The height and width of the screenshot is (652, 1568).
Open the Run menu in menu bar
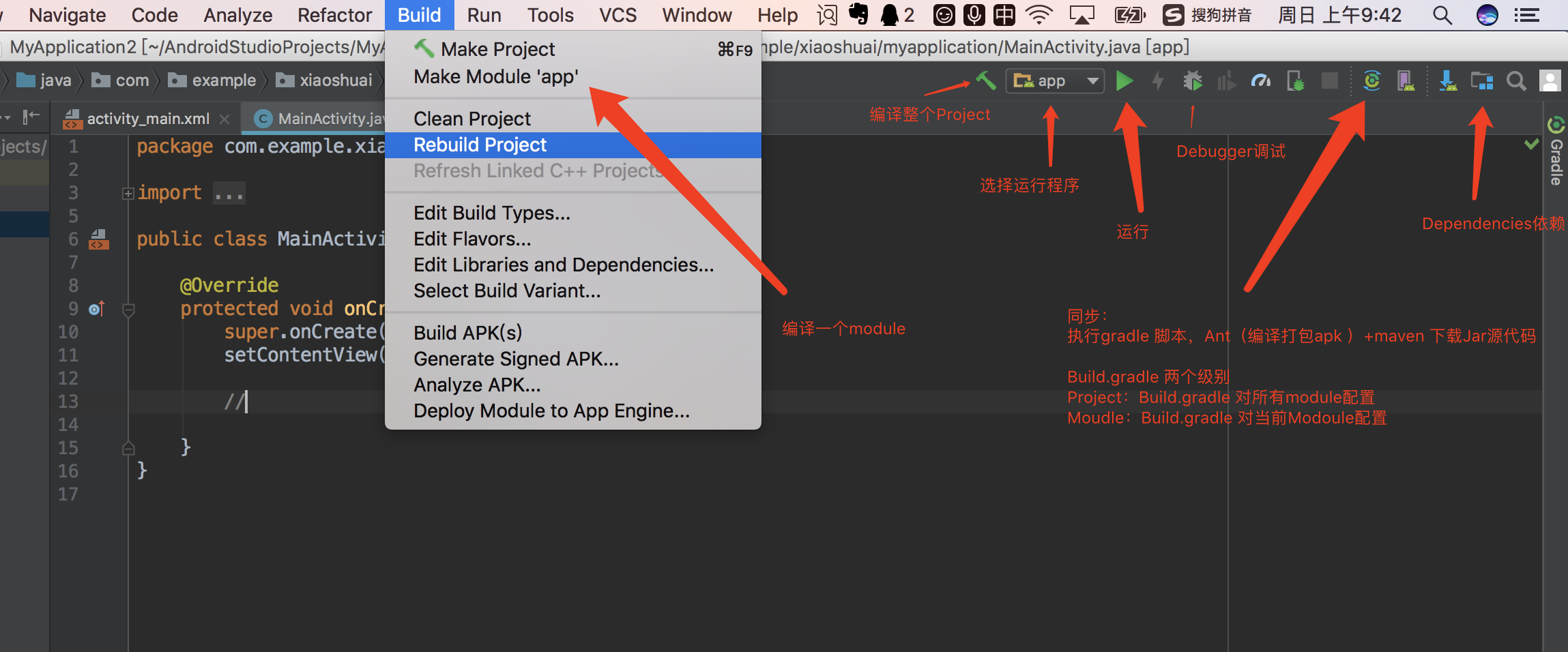[483, 14]
